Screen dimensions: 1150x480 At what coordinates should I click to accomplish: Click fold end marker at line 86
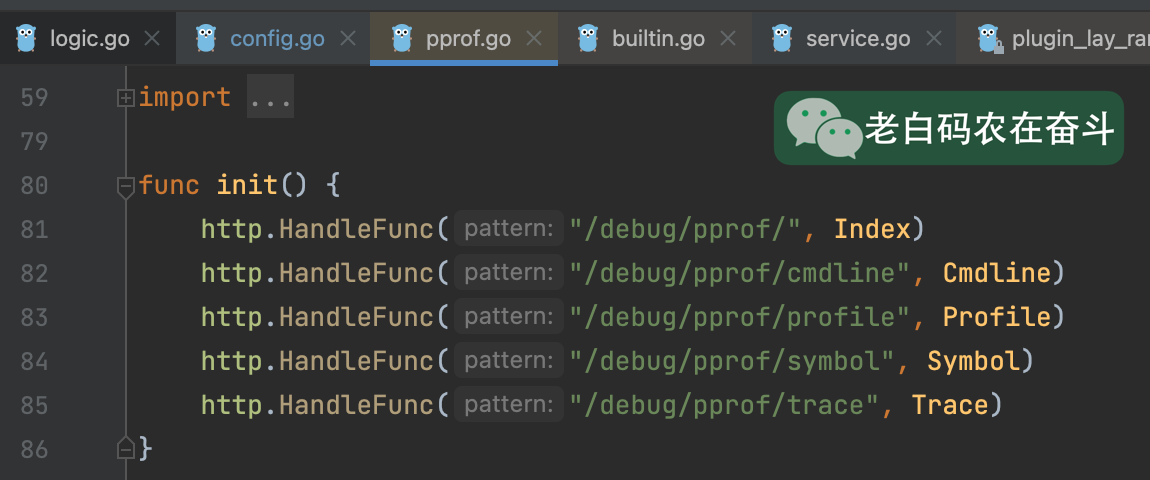click(x=126, y=449)
